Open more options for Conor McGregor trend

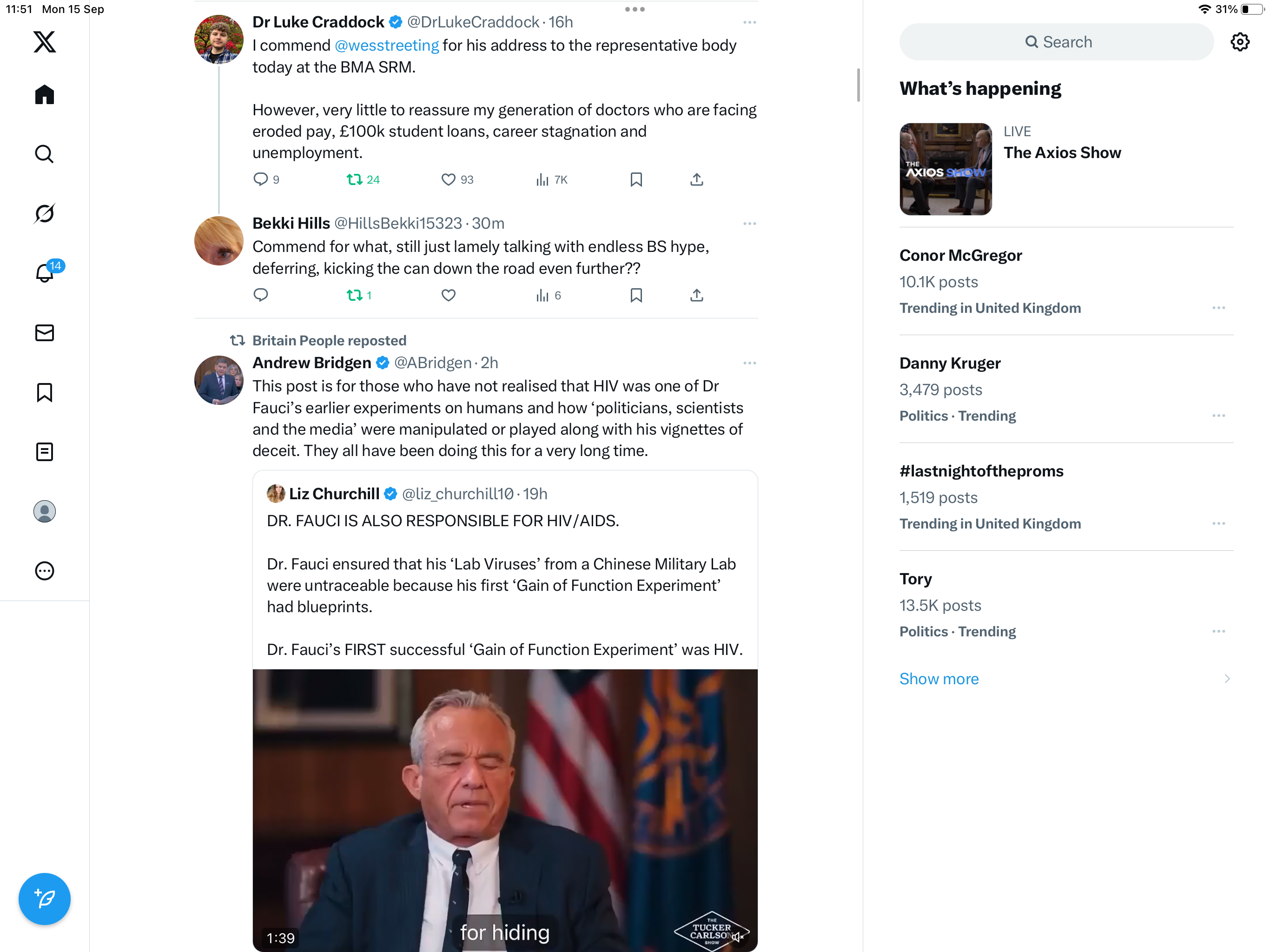click(1218, 308)
